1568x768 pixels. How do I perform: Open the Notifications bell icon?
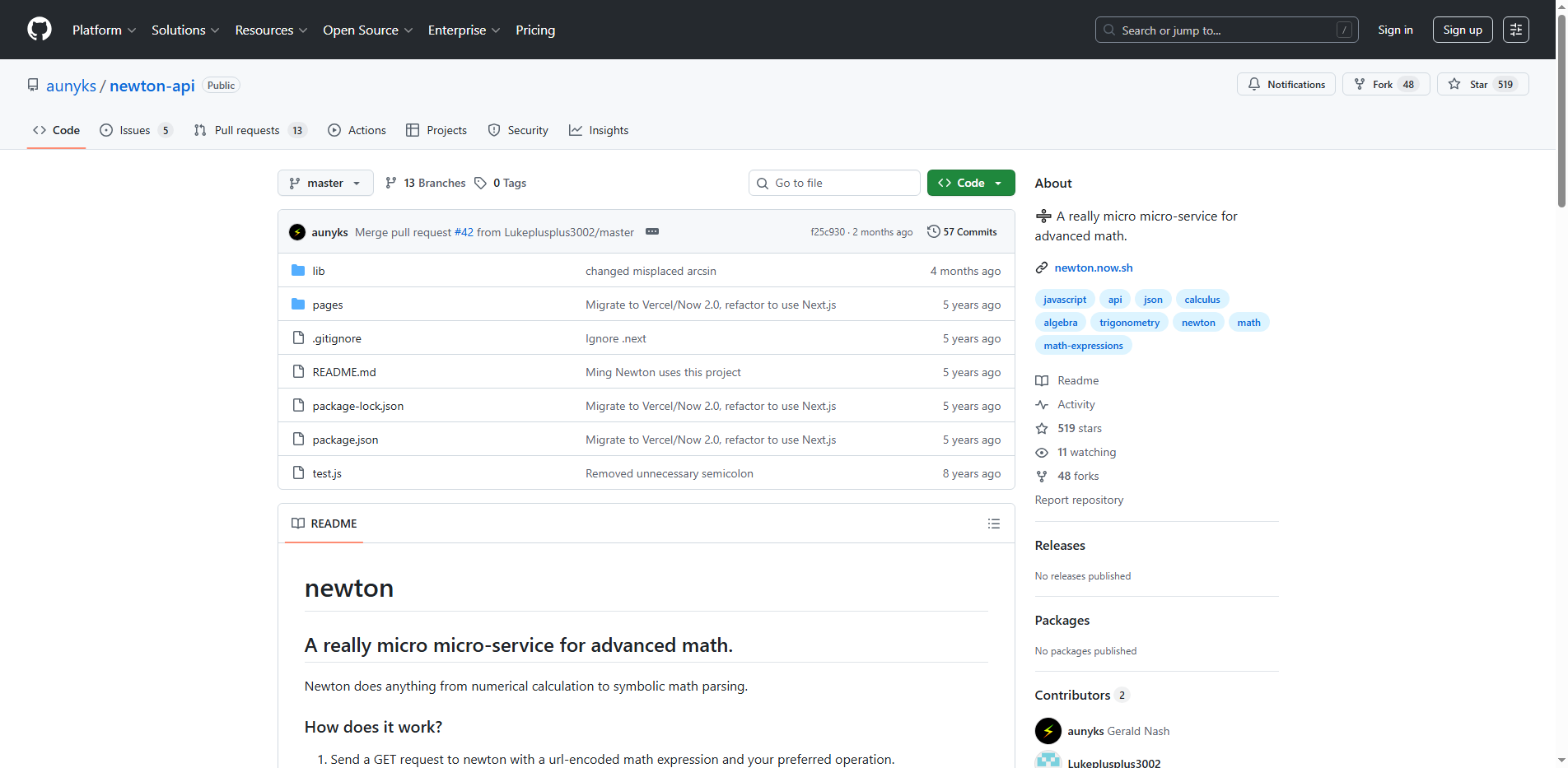click(1254, 84)
